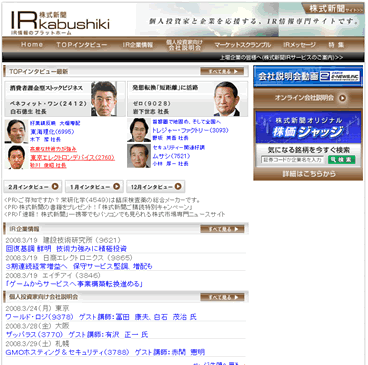
Task: Click the 会社説明会動画 banner
Action: (308, 76)
